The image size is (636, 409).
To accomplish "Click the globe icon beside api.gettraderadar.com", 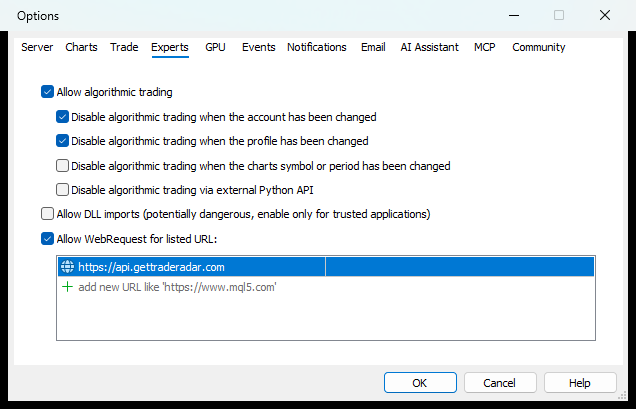I will (x=67, y=267).
